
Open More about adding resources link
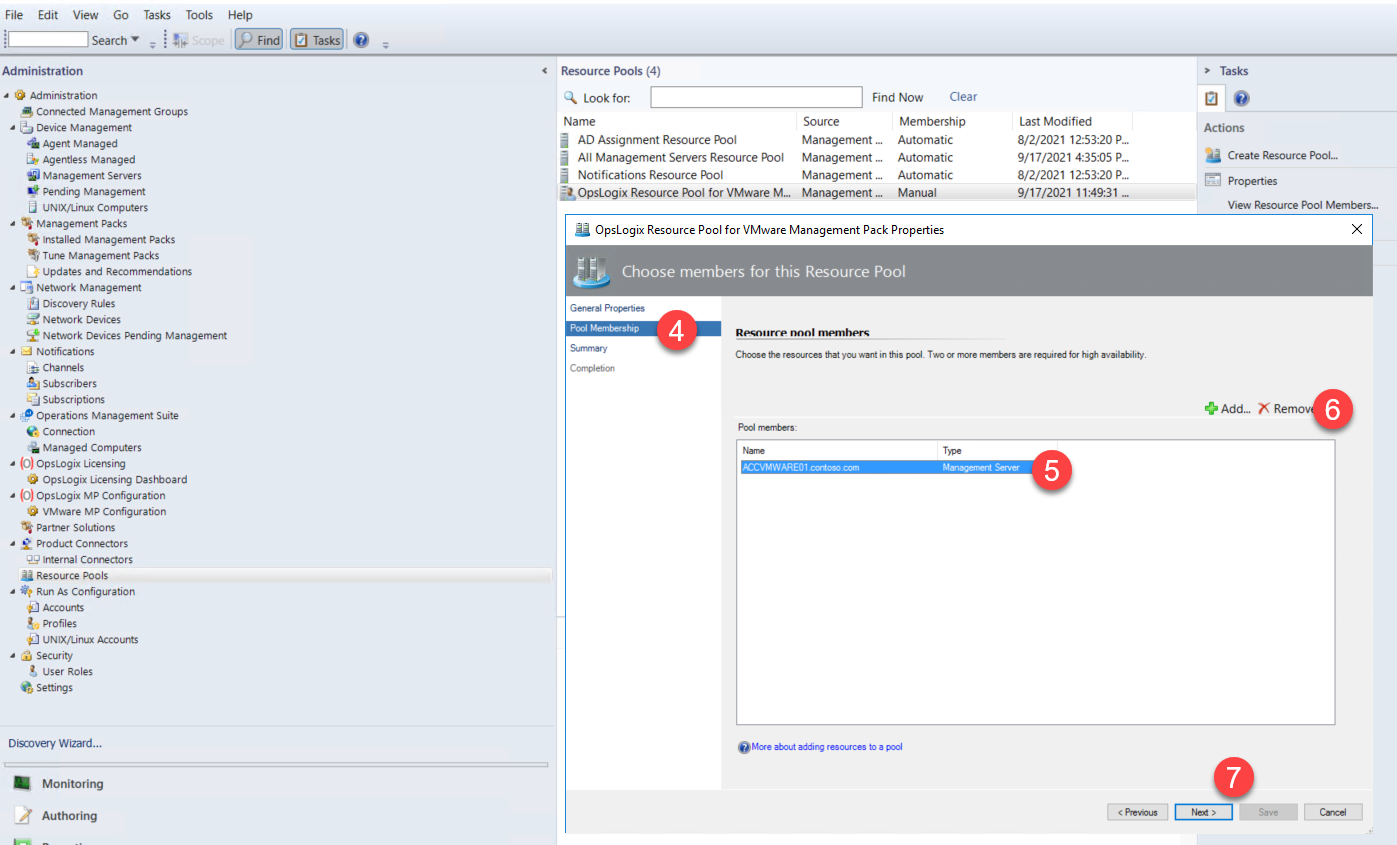[x=826, y=747]
